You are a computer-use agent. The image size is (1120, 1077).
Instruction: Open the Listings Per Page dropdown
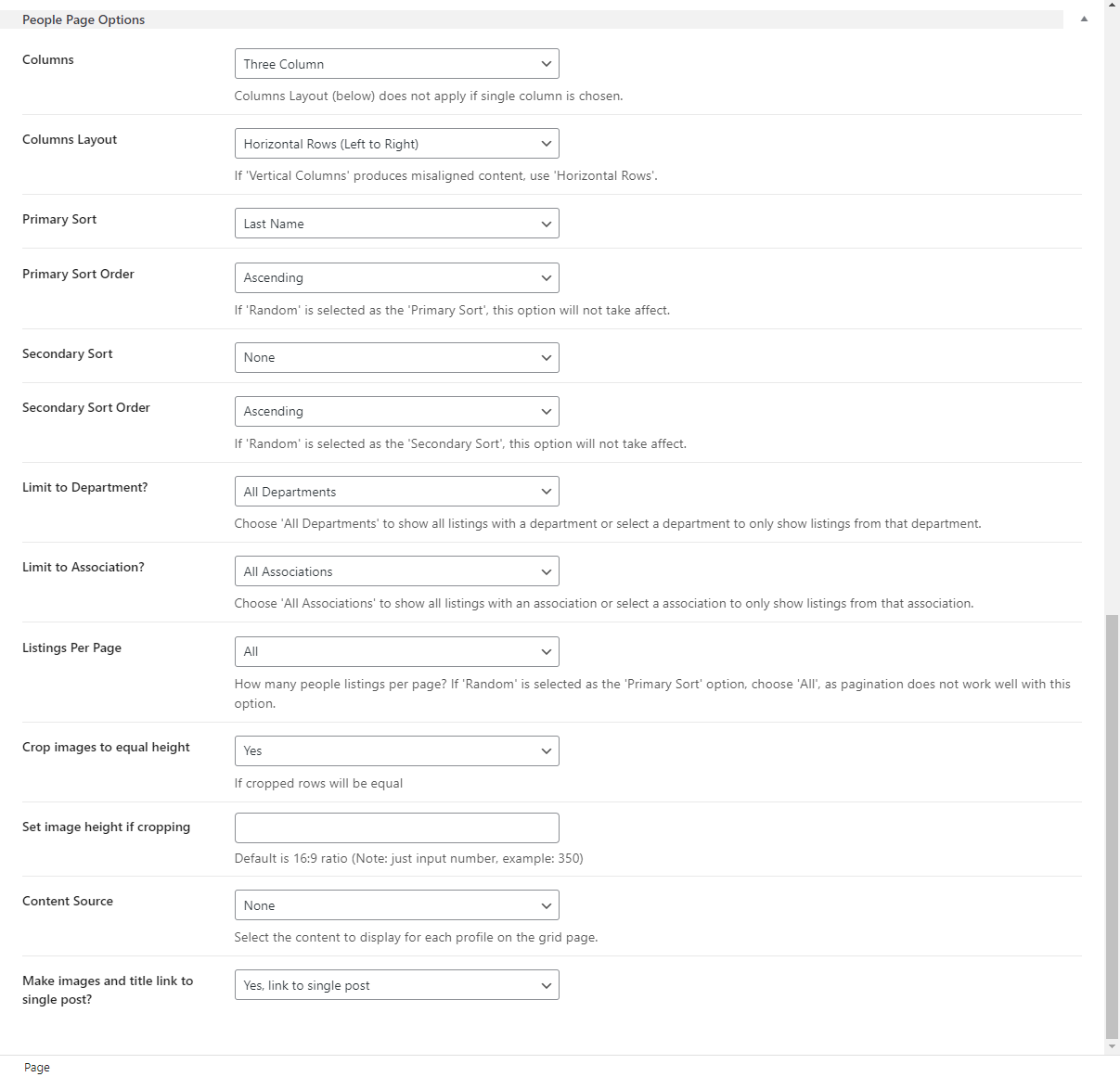tap(396, 651)
